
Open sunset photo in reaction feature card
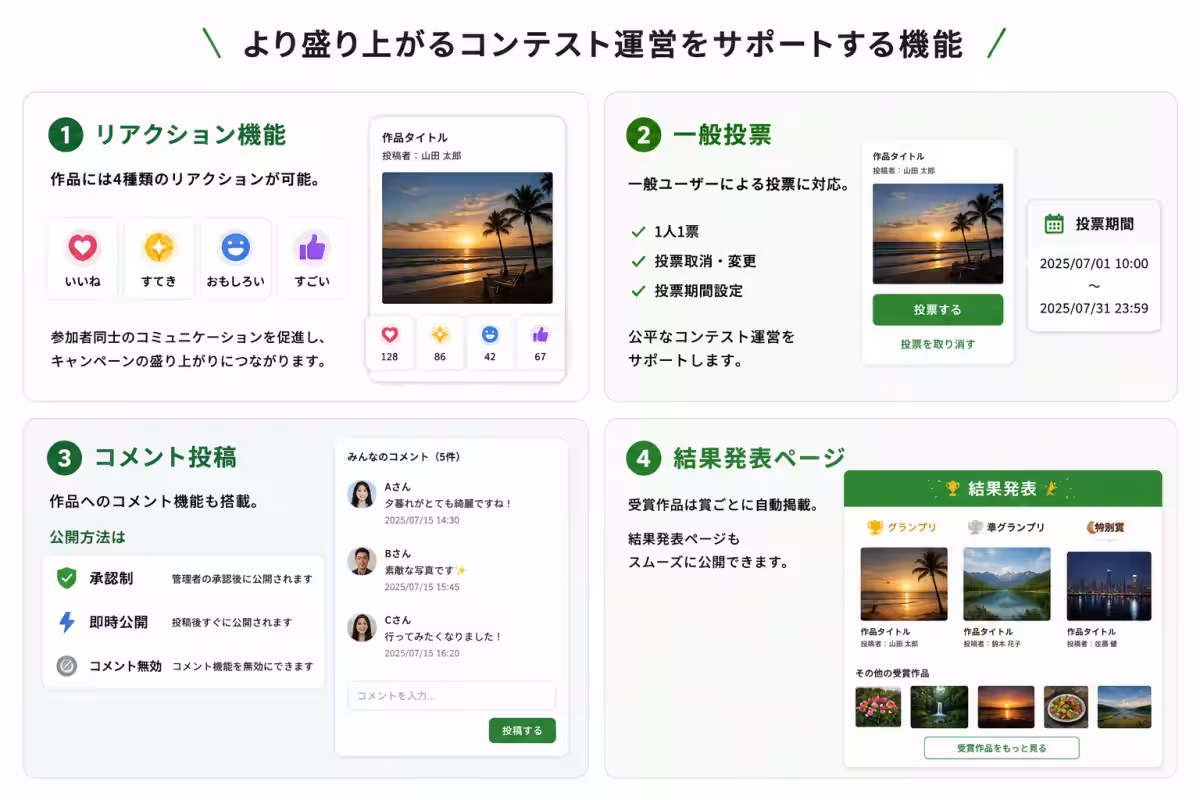click(467, 238)
